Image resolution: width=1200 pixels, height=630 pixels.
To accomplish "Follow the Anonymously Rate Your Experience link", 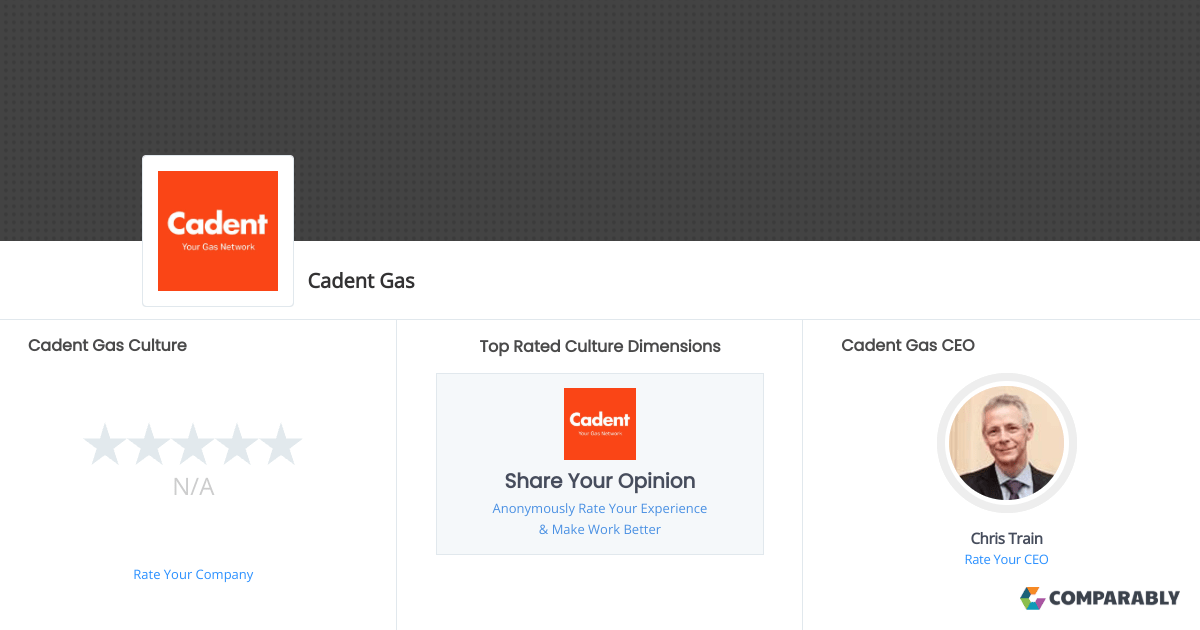I will point(600,509).
